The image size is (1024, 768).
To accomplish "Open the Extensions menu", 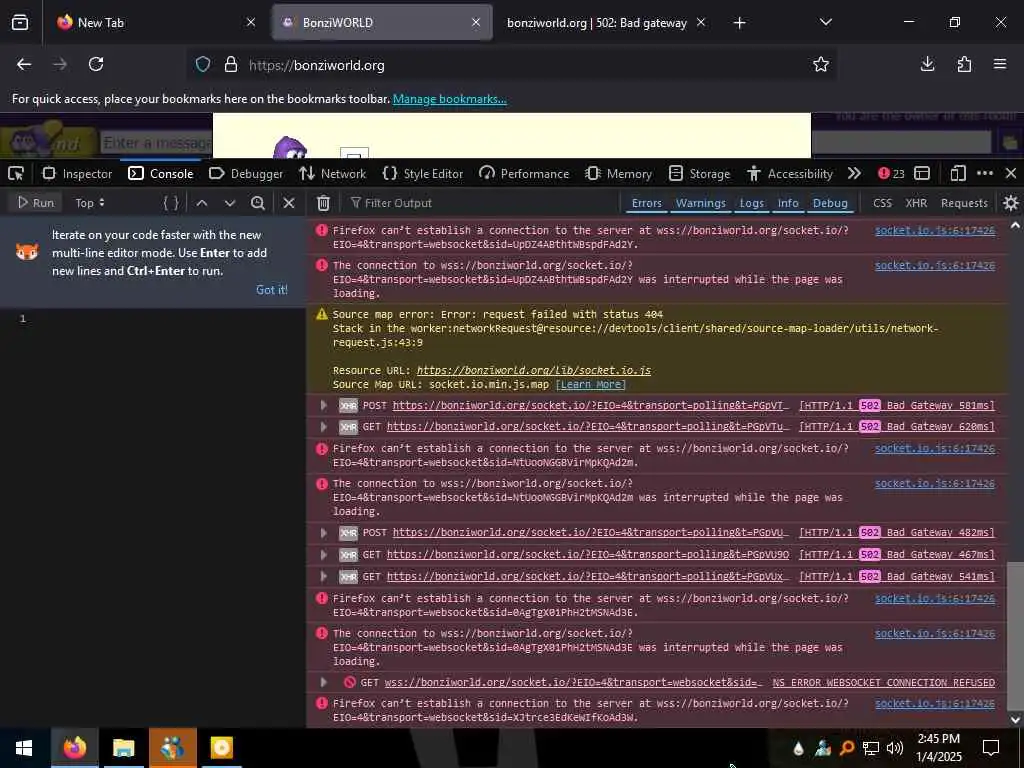I will tap(964, 64).
